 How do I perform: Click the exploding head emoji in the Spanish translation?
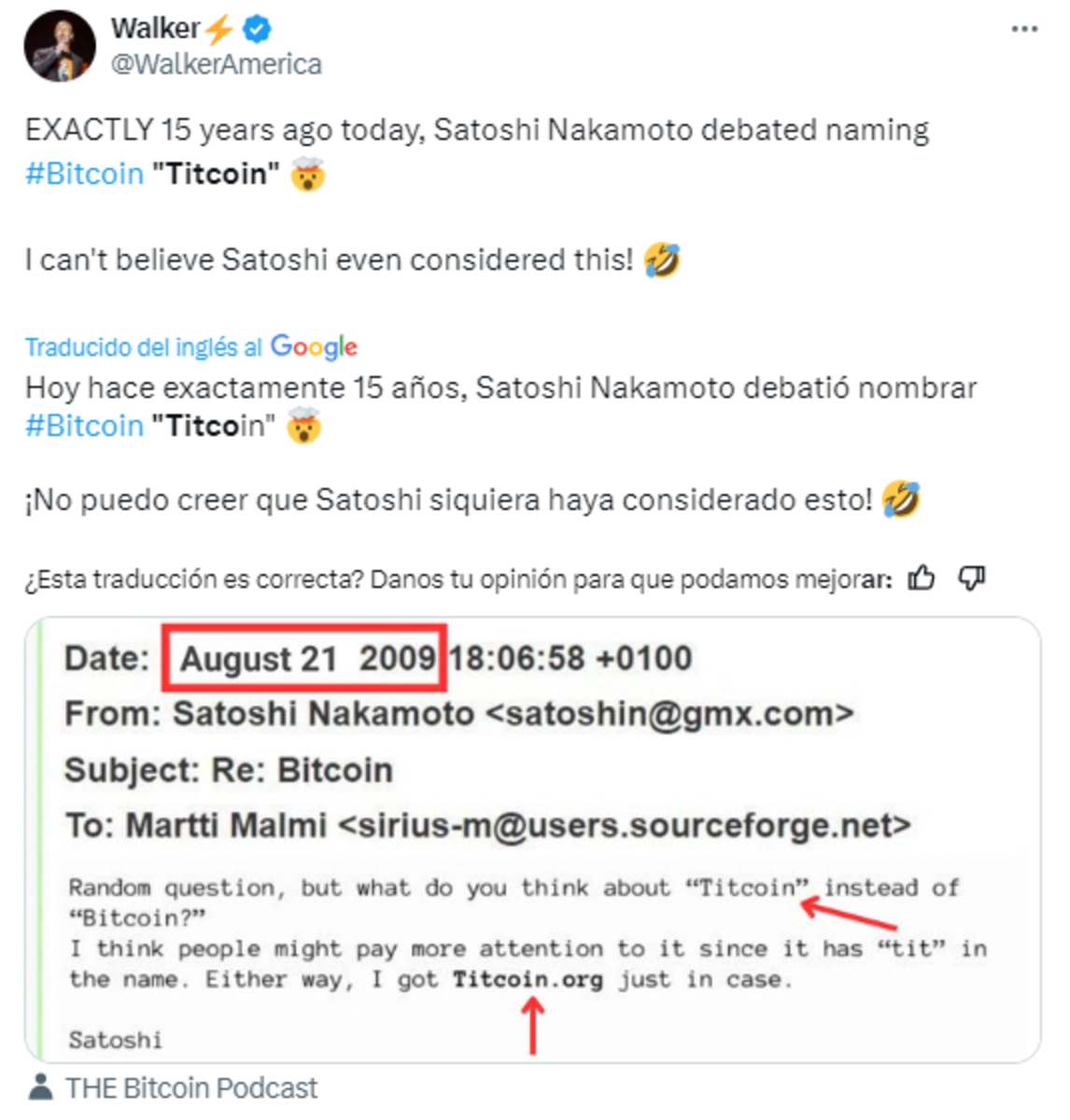pyautogui.click(x=303, y=425)
